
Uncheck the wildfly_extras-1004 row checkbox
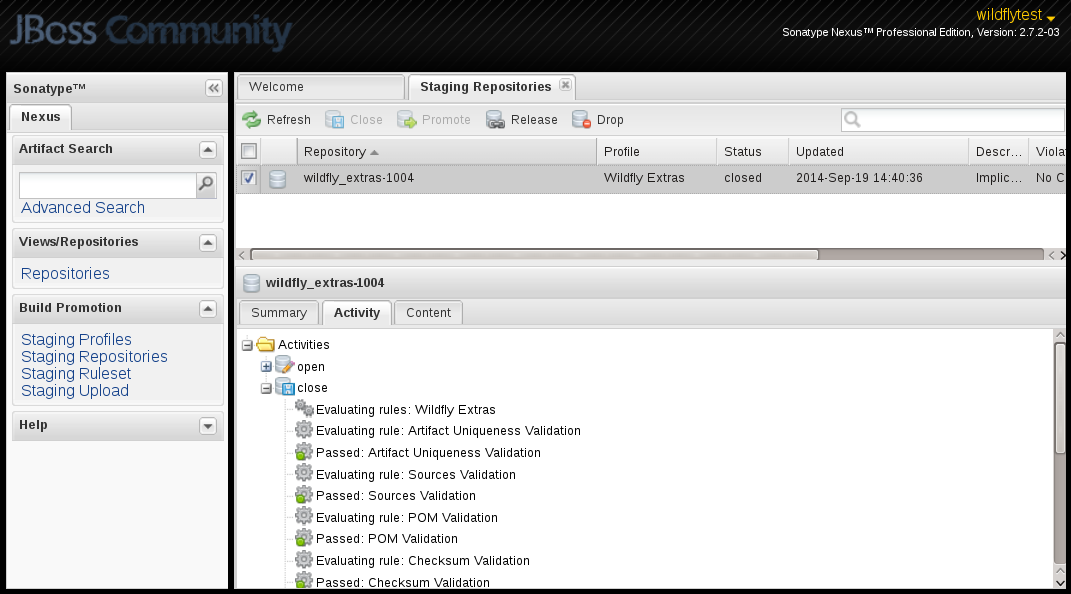249,178
